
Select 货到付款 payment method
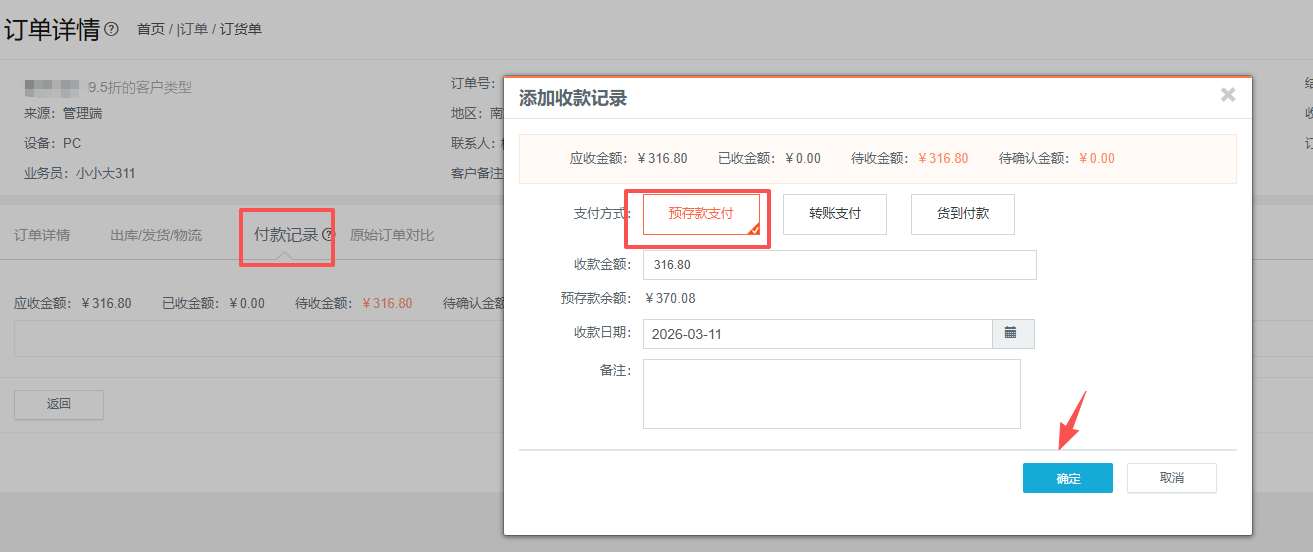click(x=963, y=214)
